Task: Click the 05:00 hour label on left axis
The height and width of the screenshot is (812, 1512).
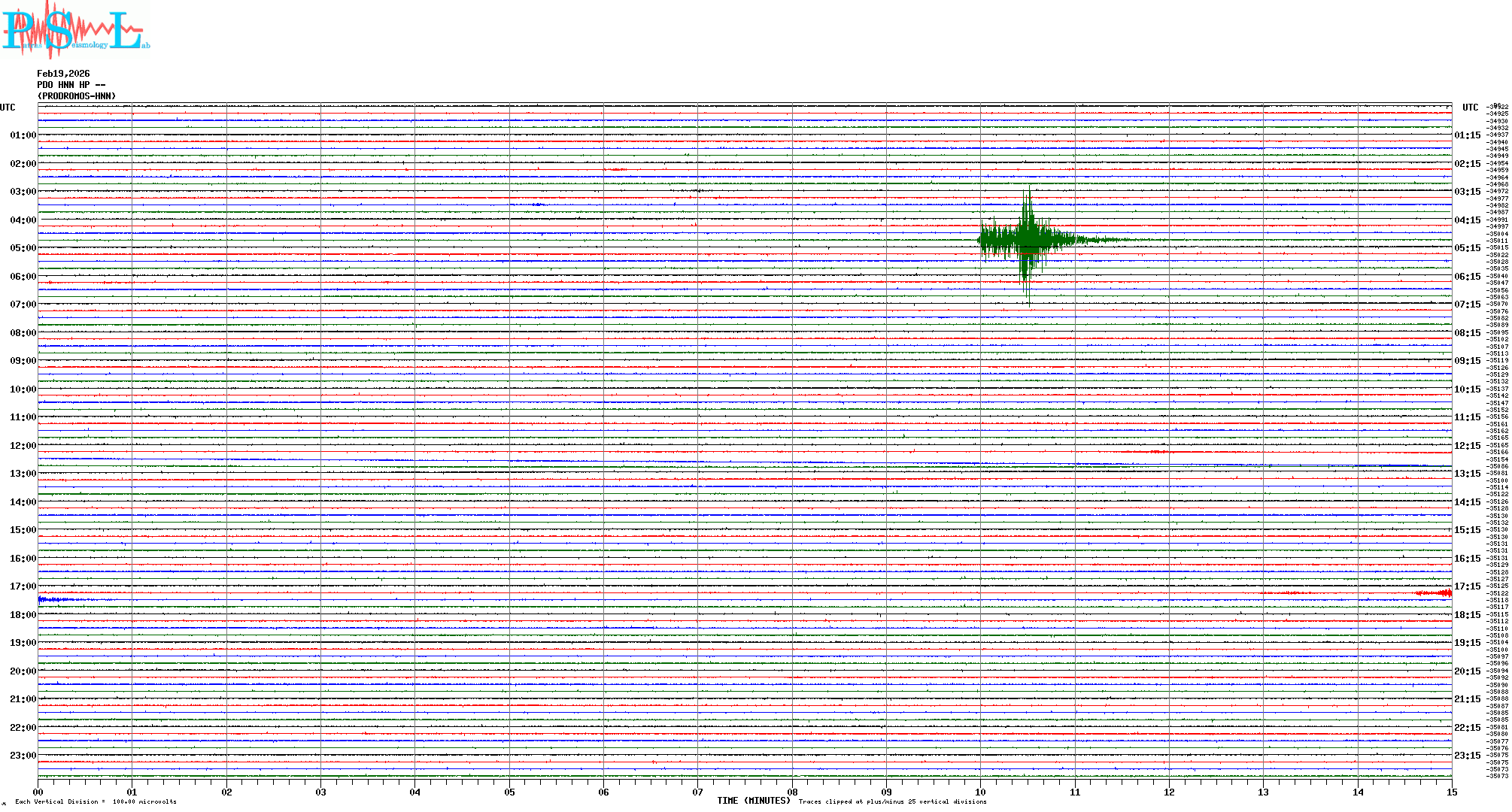Action: coord(23,248)
